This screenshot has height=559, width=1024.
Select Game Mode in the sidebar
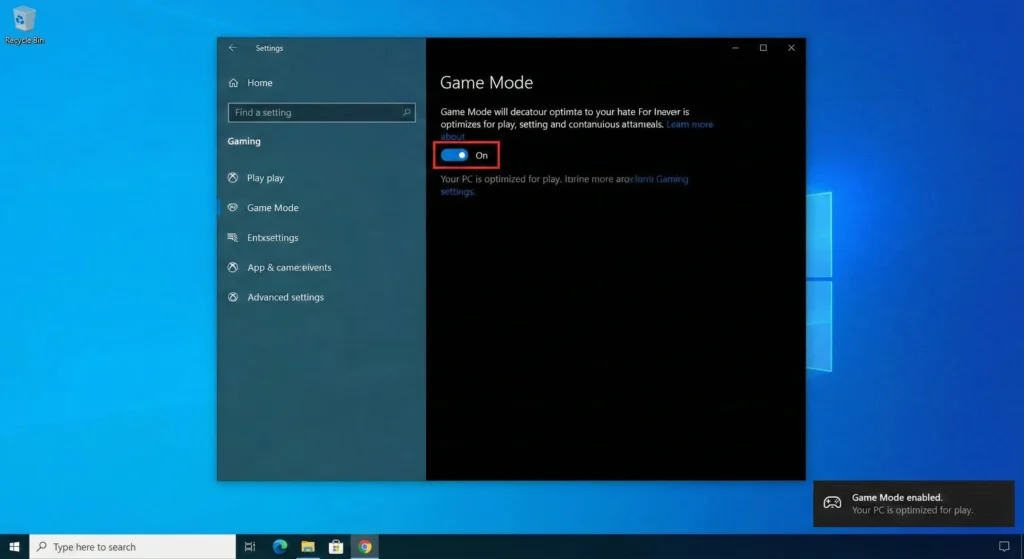coord(272,208)
